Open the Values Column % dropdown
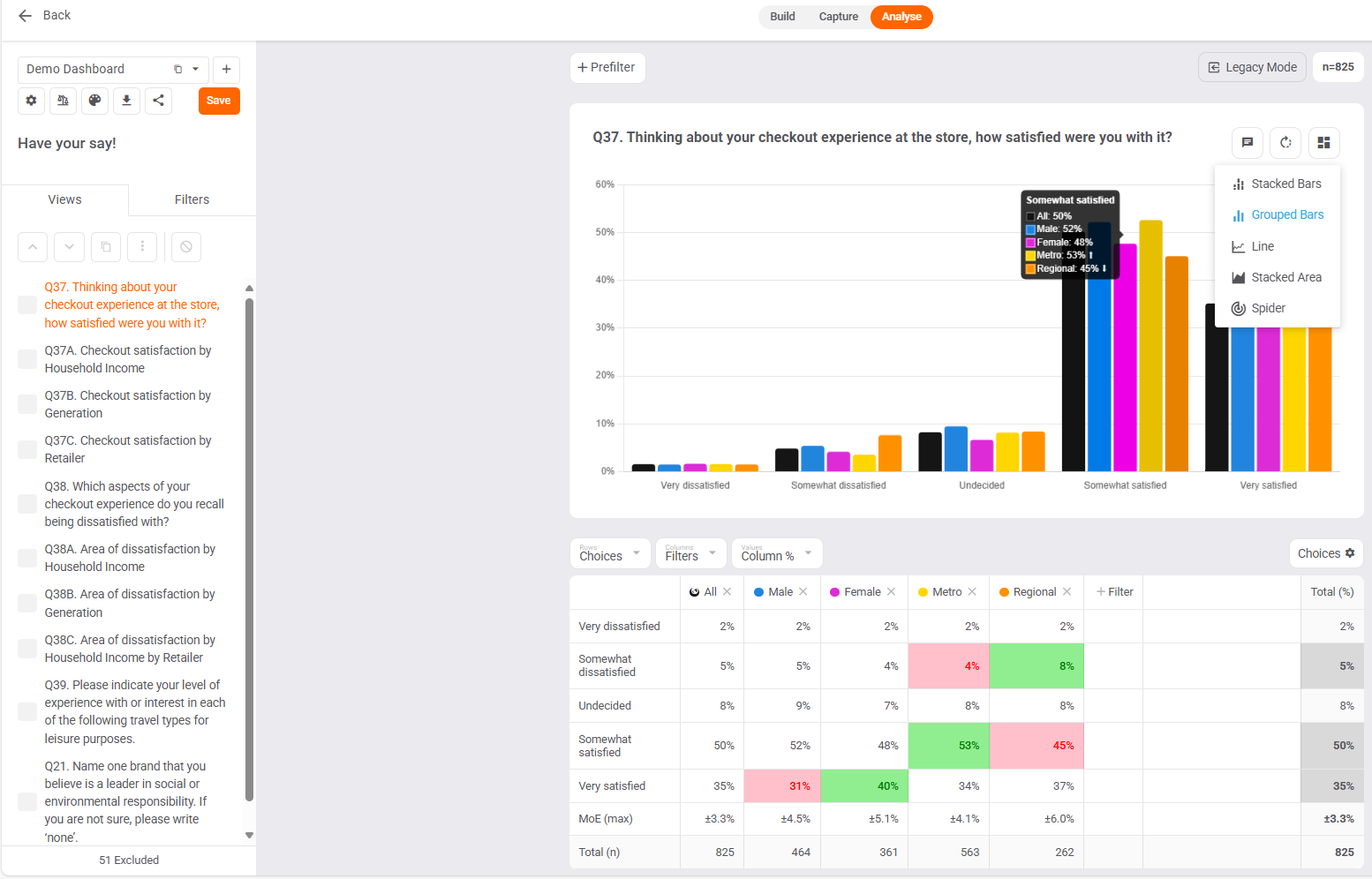This screenshot has height=879, width=1372. click(777, 553)
